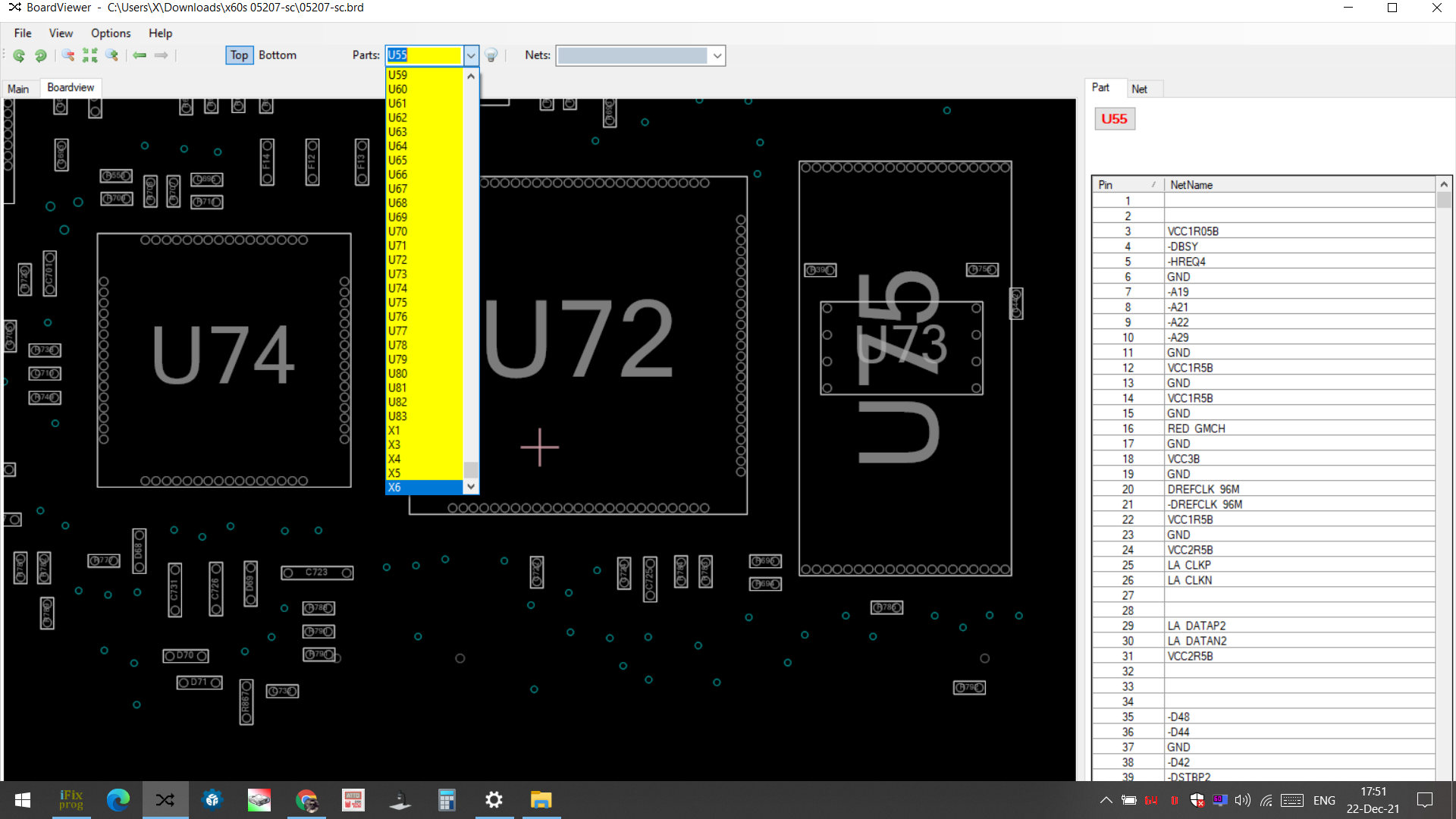Collapse the Parts dropdown arrow
The height and width of the screenshot is (819, 1456).
click(x=471, y=55)
